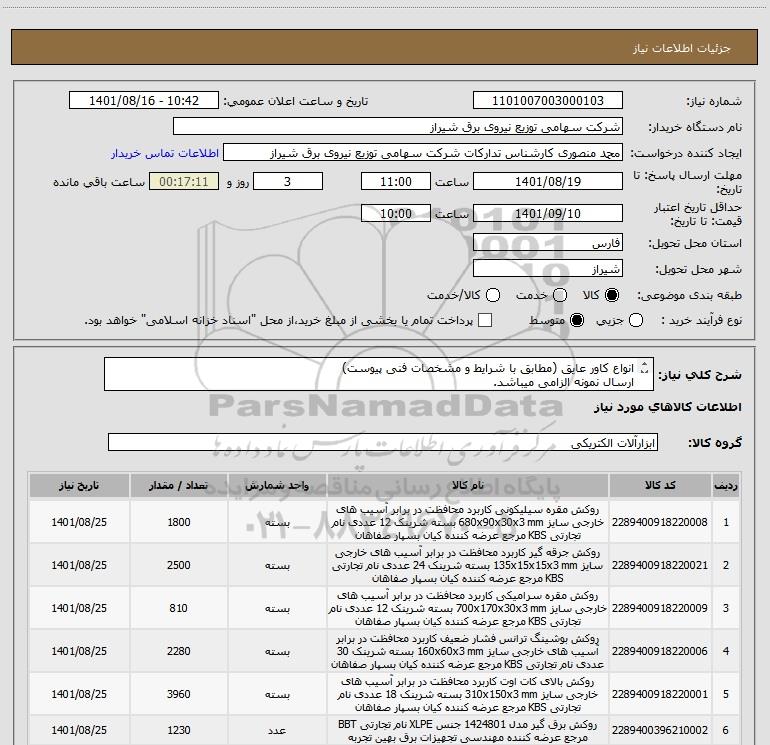Viewport: 770px width, 745px height.
Task: Click the price validity time 10:00
Action: point(396,213)
